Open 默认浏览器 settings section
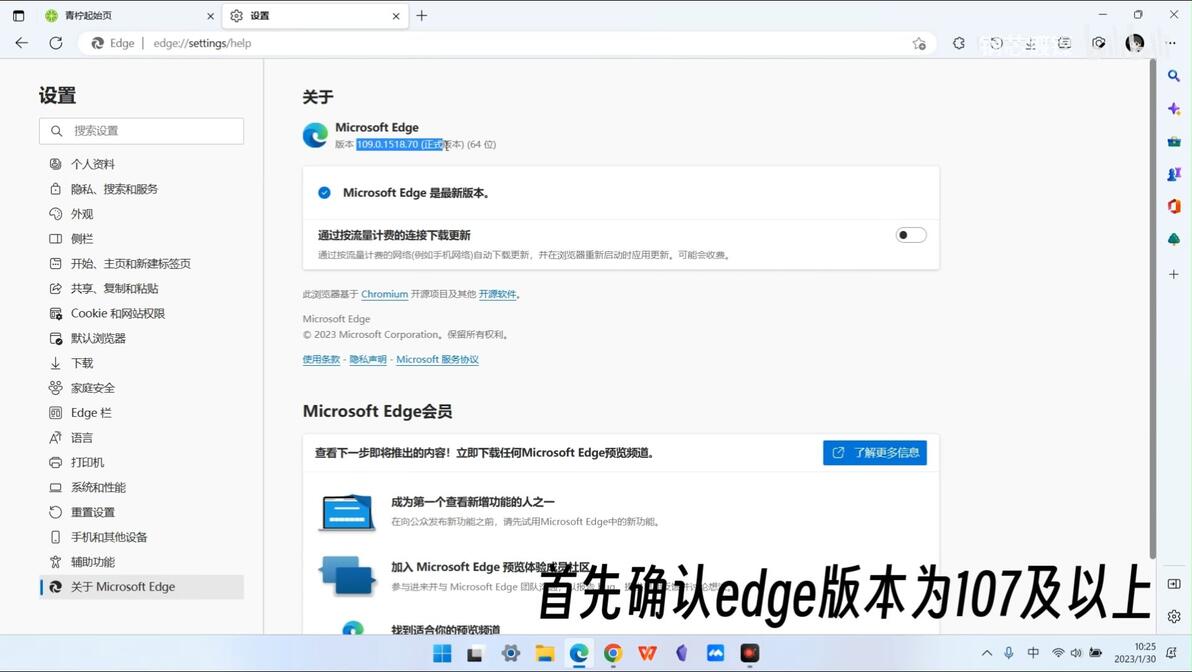This screenshot has width=1192, height=672. (x=141, y=338)
